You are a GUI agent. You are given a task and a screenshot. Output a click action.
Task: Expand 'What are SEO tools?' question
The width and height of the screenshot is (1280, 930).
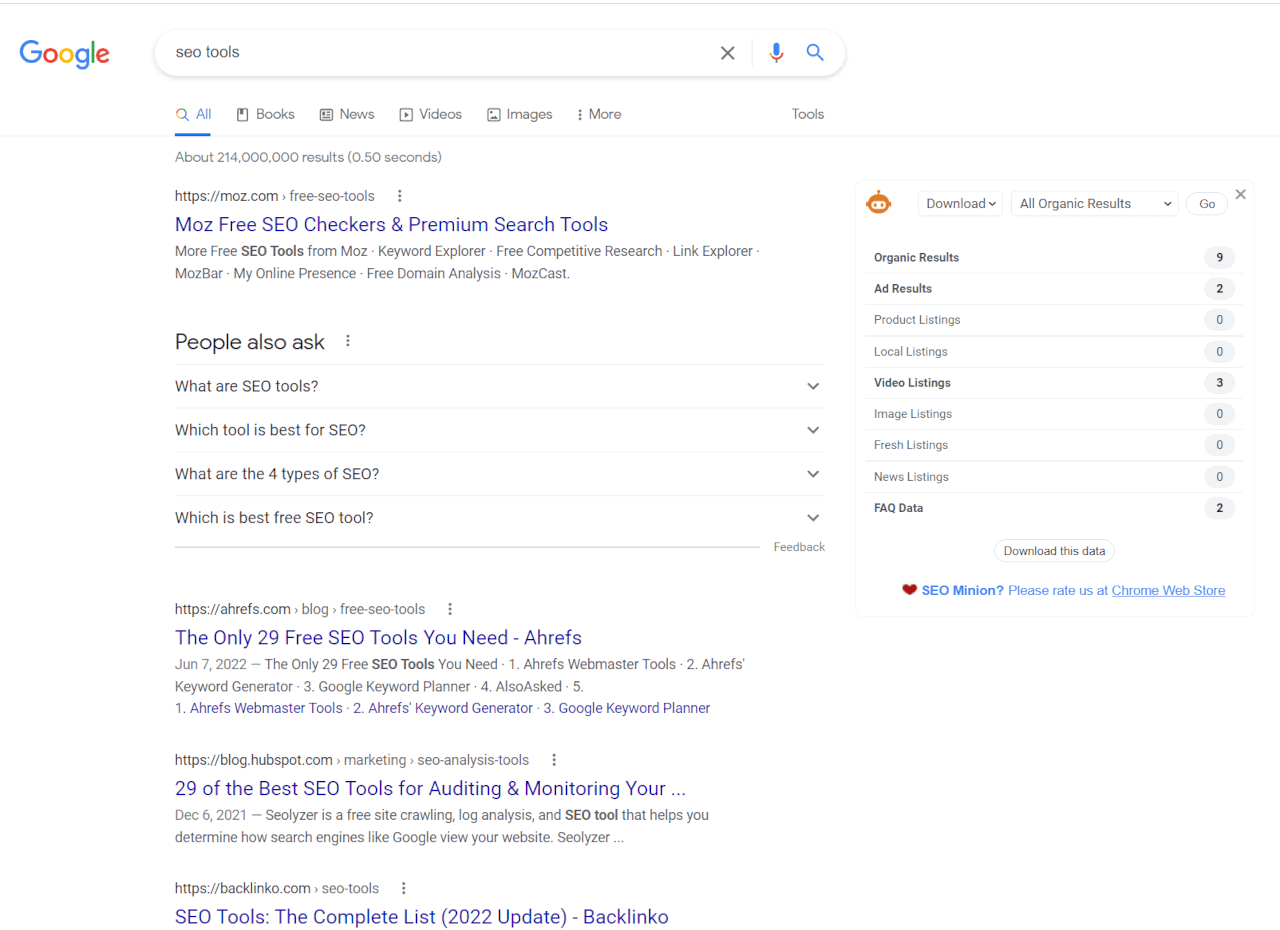tap(499, 386)
